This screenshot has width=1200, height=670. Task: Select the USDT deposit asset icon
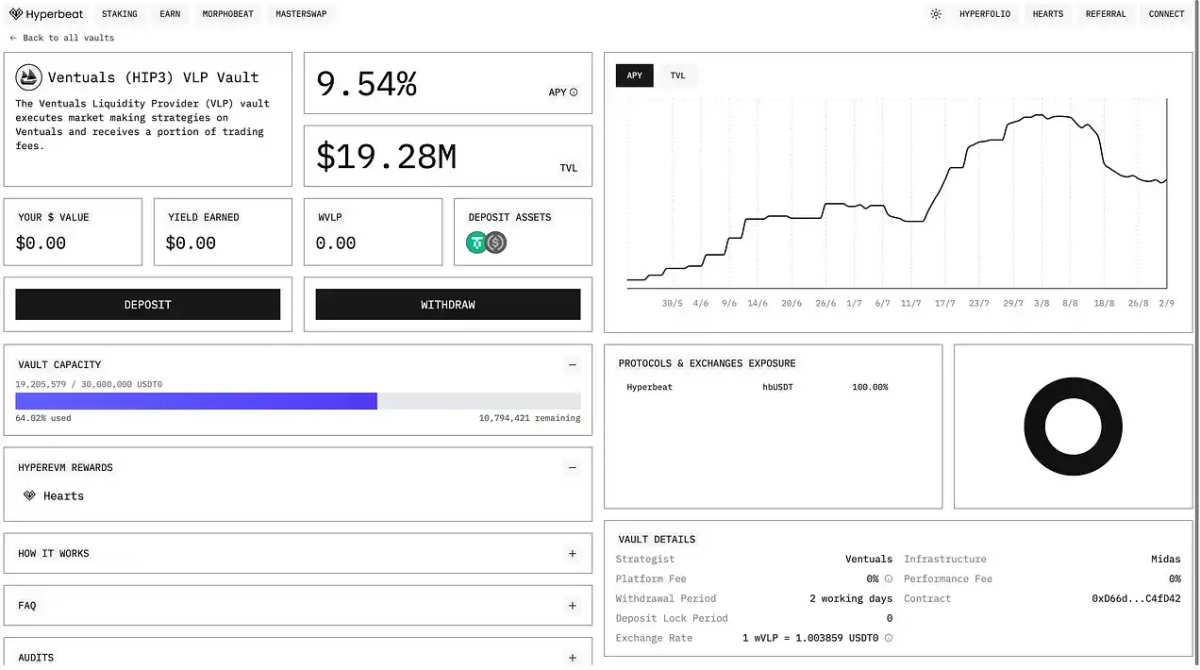477,242
